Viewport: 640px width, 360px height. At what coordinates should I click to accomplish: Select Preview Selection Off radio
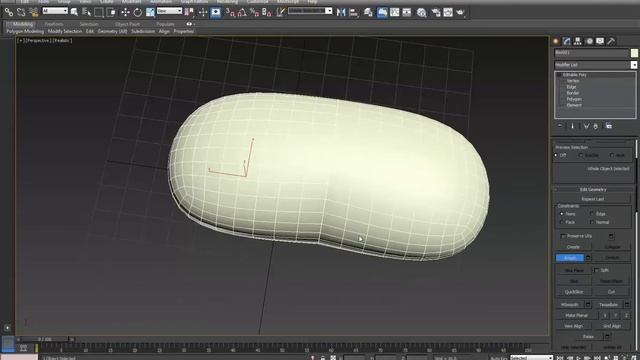[556, 156]
